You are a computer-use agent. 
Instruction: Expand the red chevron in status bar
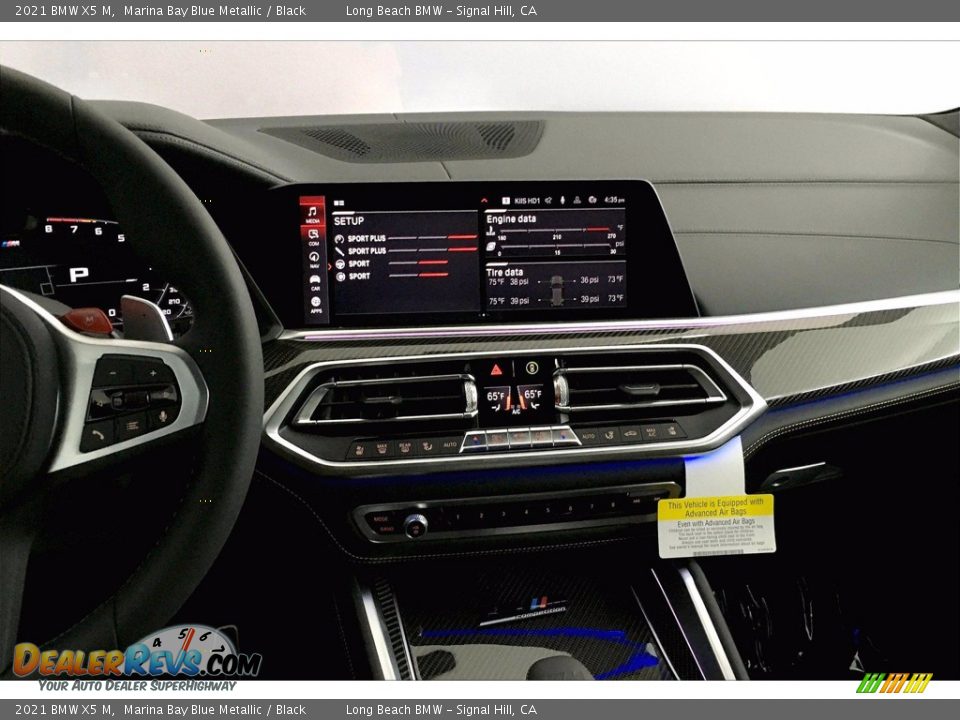tap(485, 200)
